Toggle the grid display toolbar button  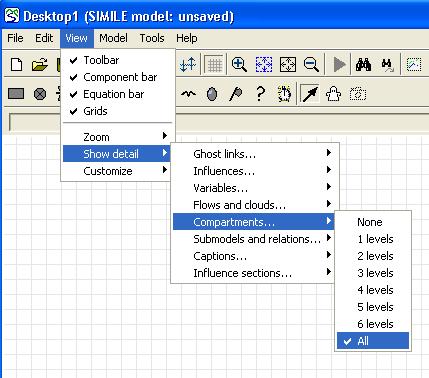[214, 64]
